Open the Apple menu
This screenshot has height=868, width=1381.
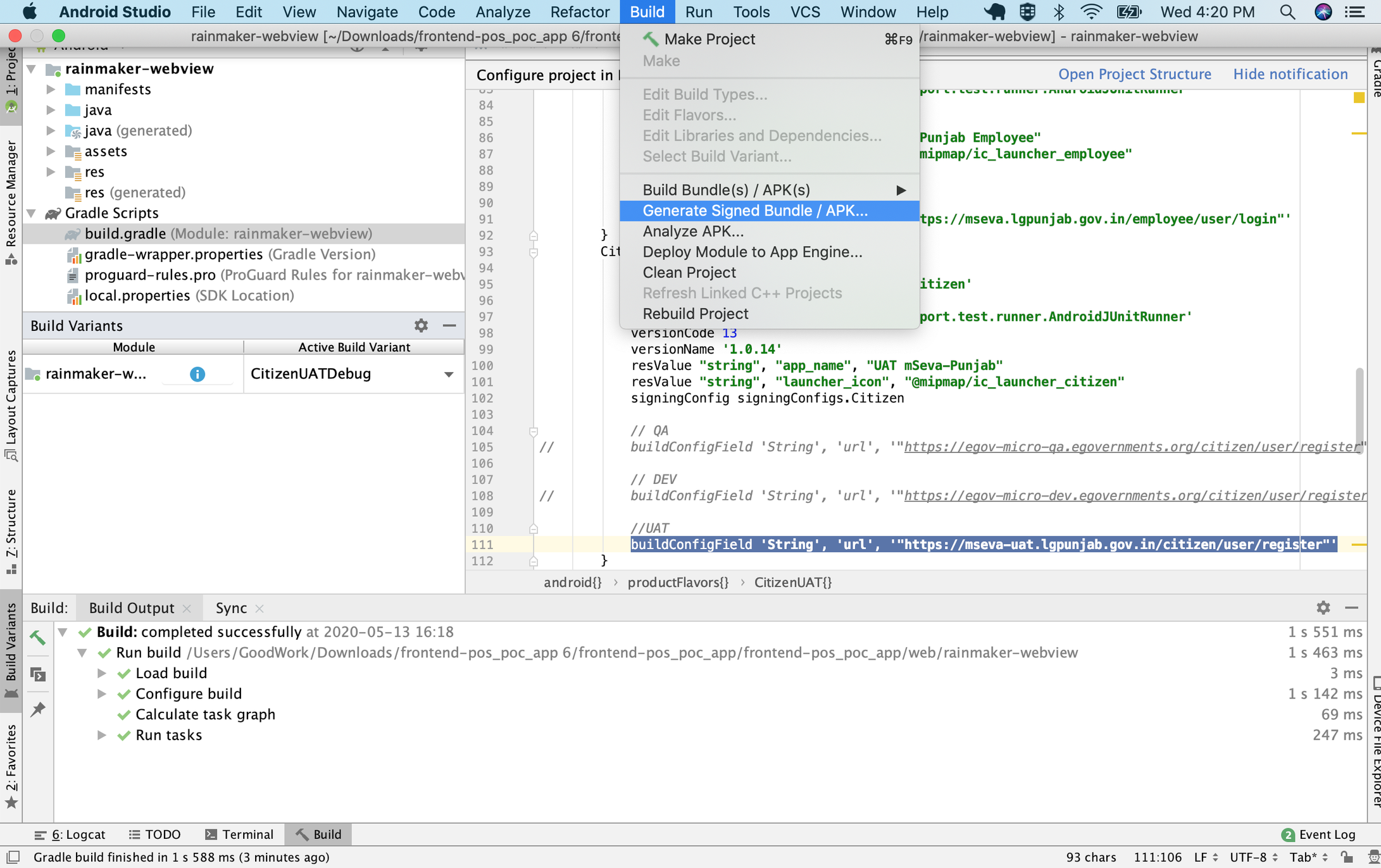click(x=29, y=12)
